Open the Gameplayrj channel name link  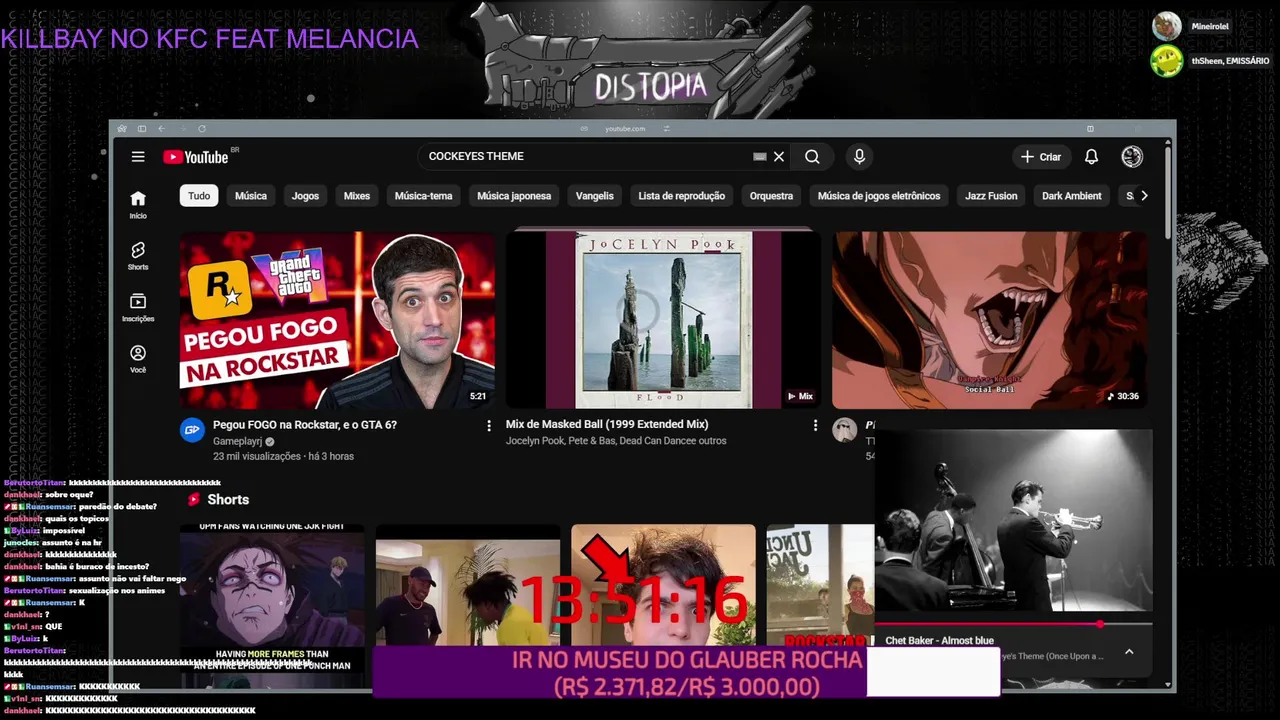[x=238, y=441]
